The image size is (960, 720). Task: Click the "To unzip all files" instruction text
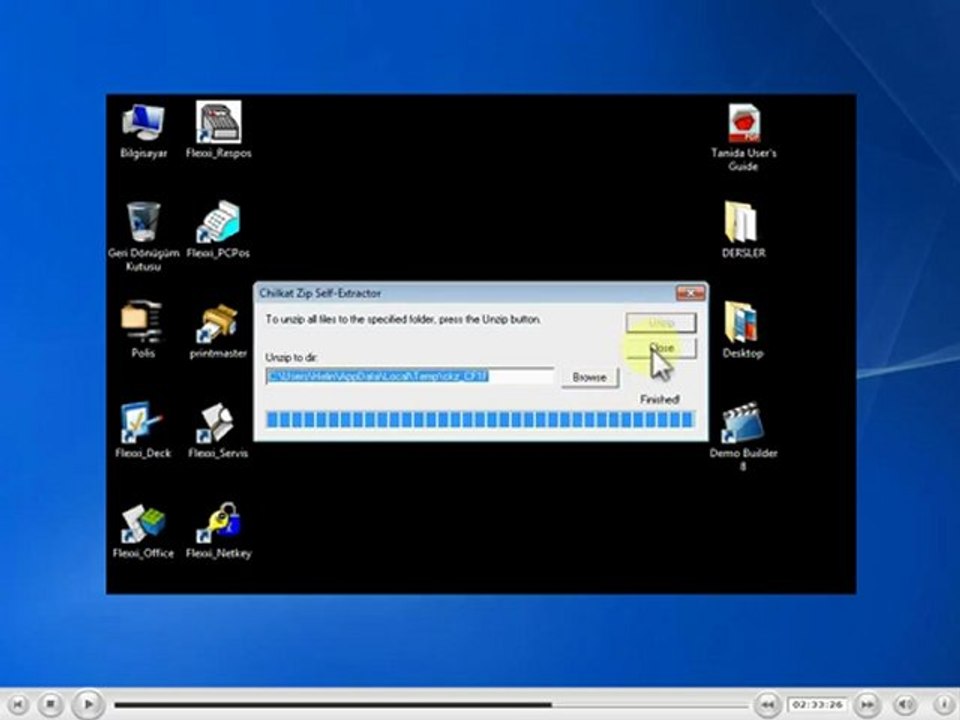click(403, 320)
